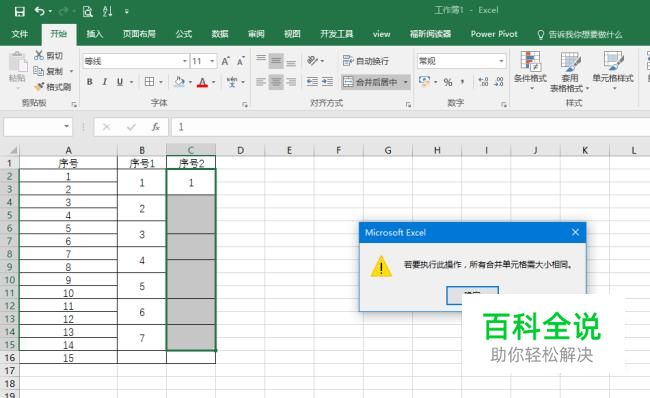Open Print Preview from quick access toolbar
Image resolution: width=650 pixels, height=398 pixels.
87,11
